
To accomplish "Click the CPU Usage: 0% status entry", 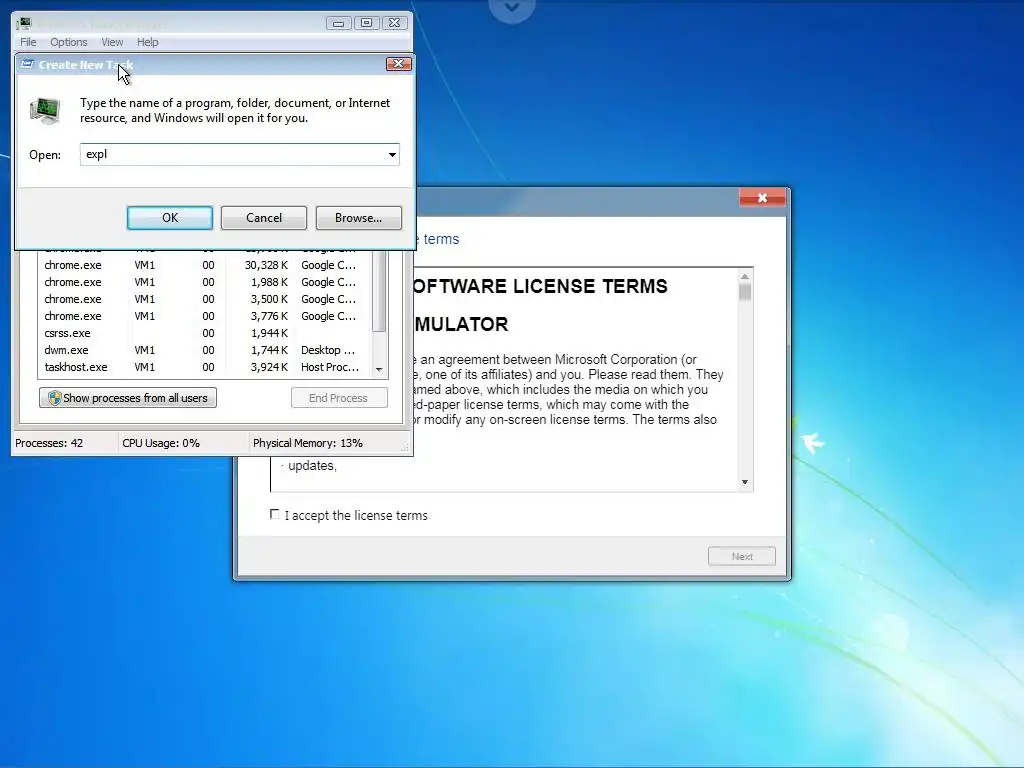I will click(161, 443).
